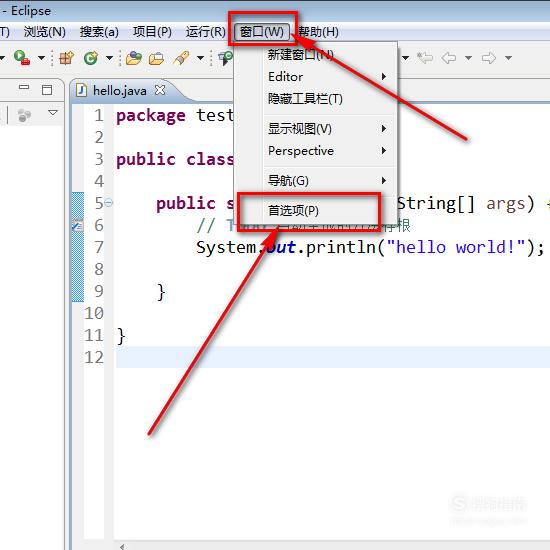Open the View Menu triangle in left panel
The width and height of the screenshot is (550, 550).
coord(53,113)
